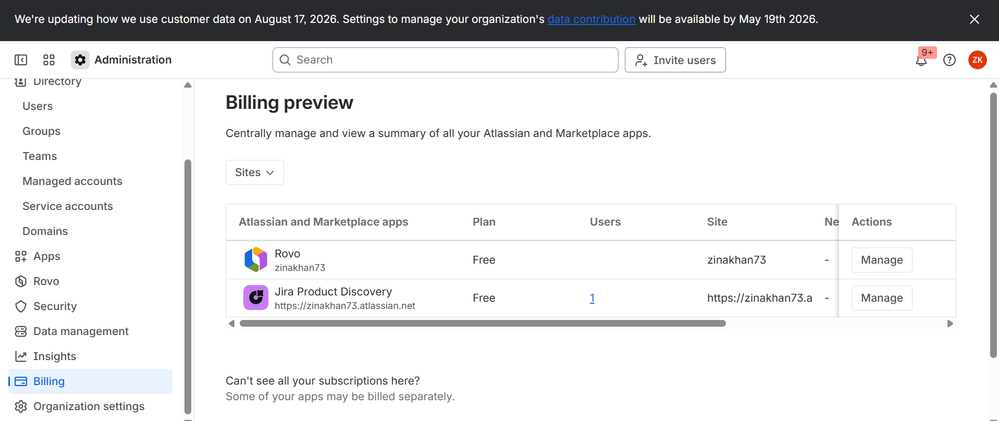Click the Data management icon
Screen dimensions: 999x421
pyautogui.click(x=21, y=331)
